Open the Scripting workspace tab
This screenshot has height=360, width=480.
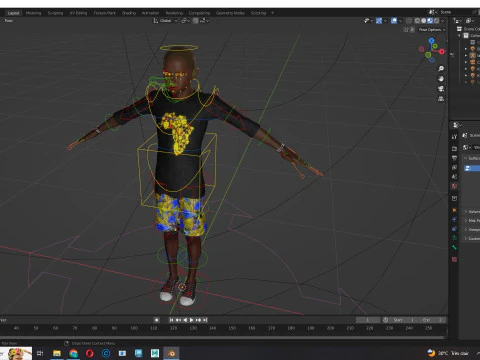[258, 13]
